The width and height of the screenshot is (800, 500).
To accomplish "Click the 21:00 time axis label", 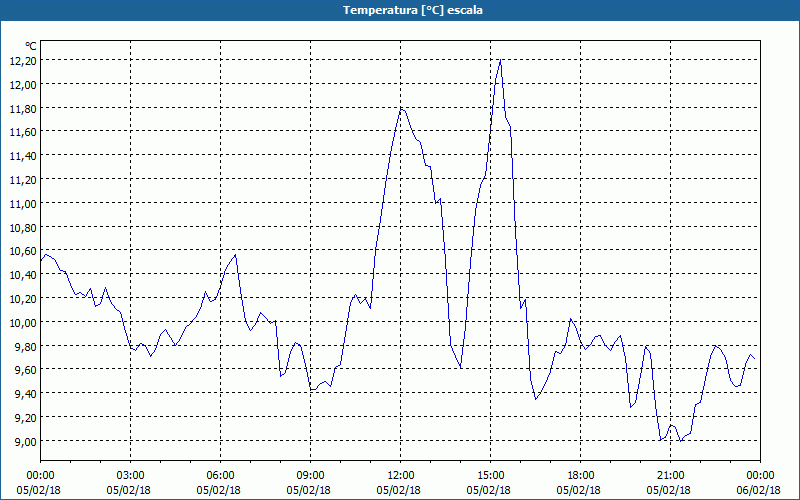I will tap(670, 476).
